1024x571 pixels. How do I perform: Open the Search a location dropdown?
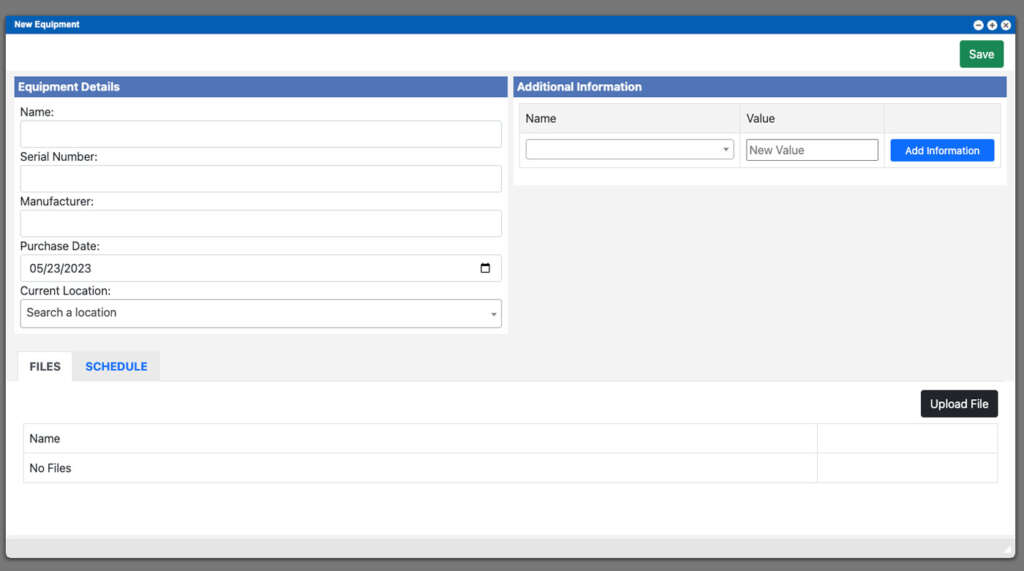pyautogui.click(x=261, y=313)
